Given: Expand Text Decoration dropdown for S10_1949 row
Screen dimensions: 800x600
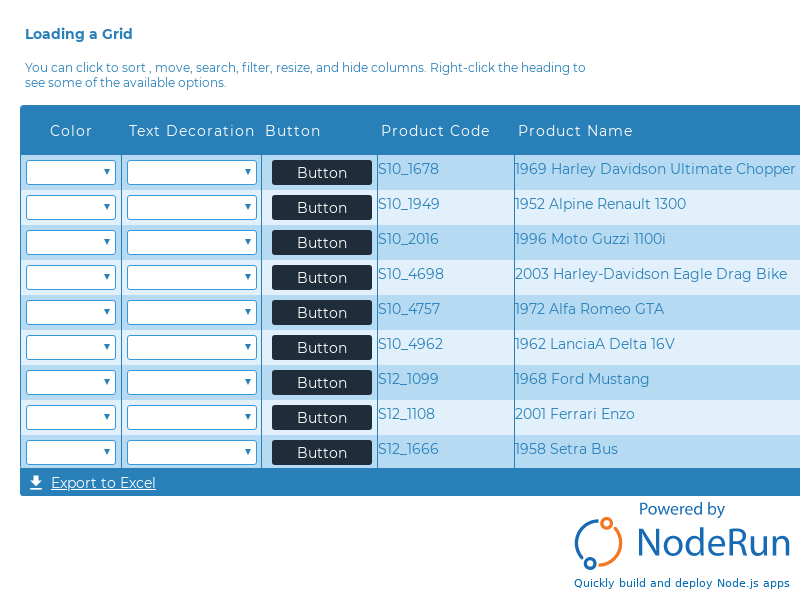Looking at the screenshot, I should (x=192, y=208).
